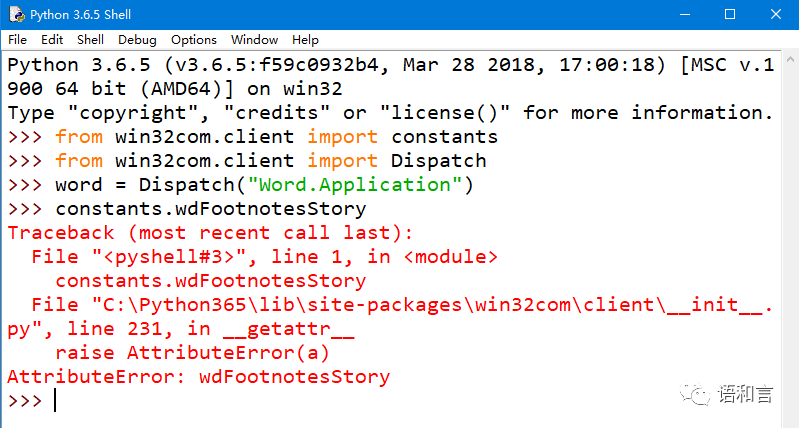
Task: Open the Shell menu
Action: (90, 40)
